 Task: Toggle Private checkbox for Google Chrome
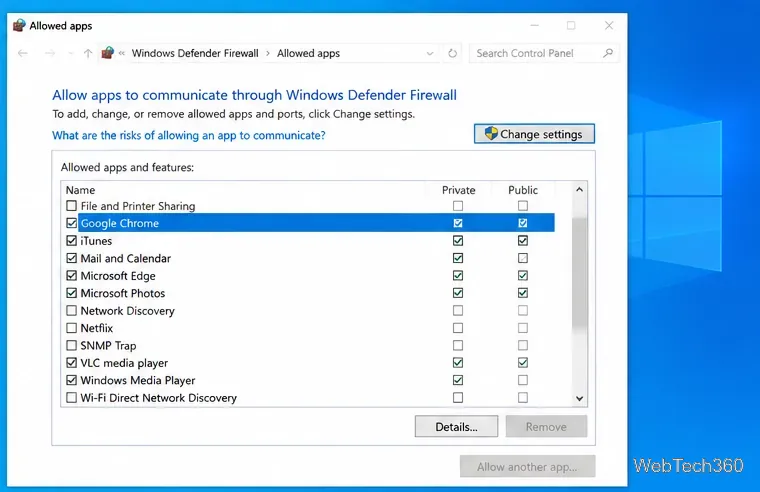(x=458, y=223)
